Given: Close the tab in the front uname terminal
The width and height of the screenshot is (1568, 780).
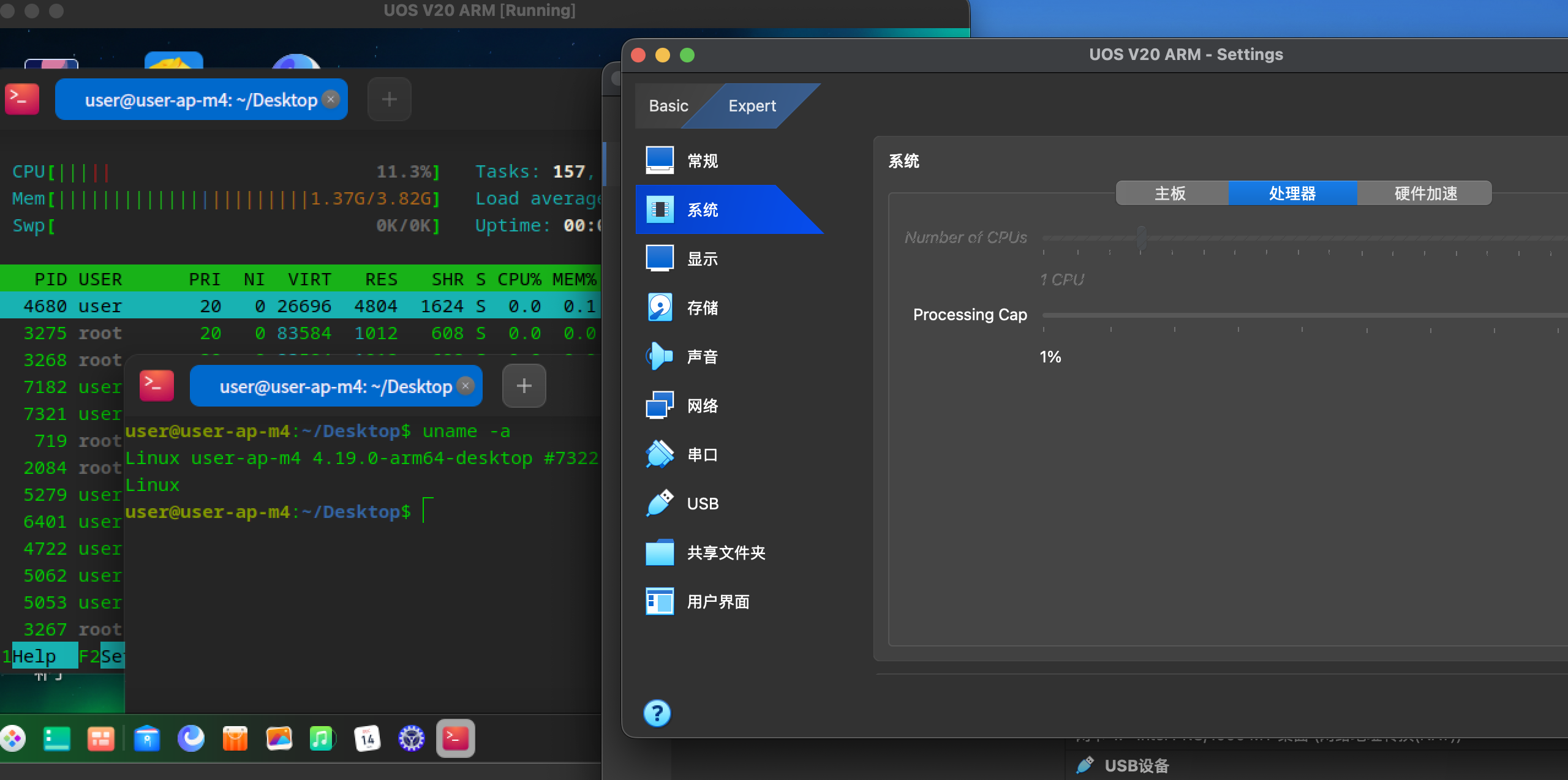Looking at the screenshot, I should [x=466, y=386].
